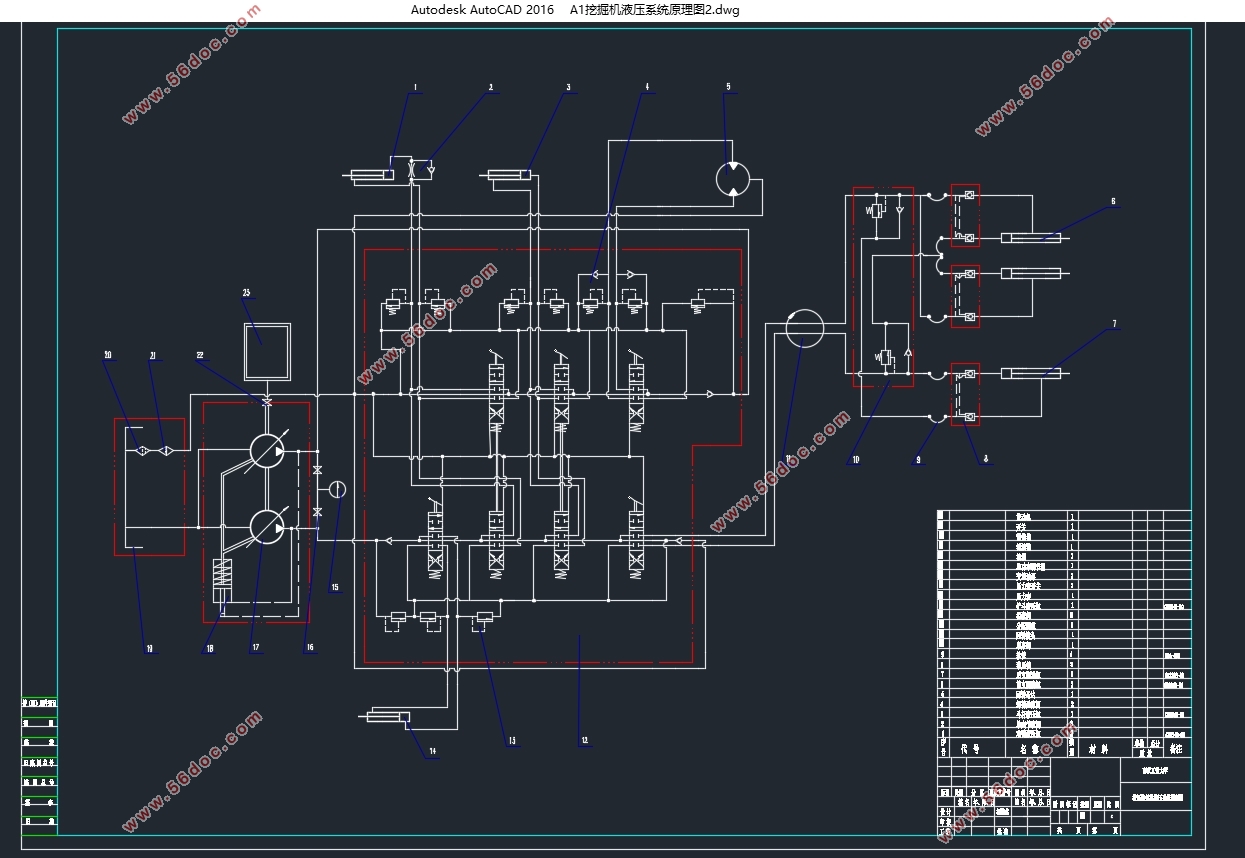Select the upper variable pump circle symbol
This screenshot has width=1245, height=858.
click(266, 451)
